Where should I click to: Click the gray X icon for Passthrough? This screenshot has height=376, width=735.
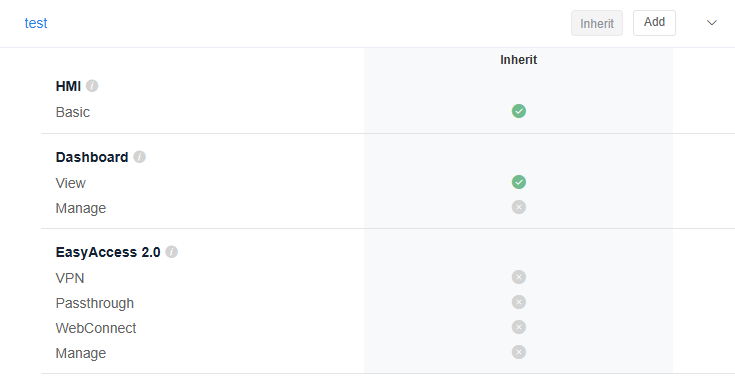518,302
